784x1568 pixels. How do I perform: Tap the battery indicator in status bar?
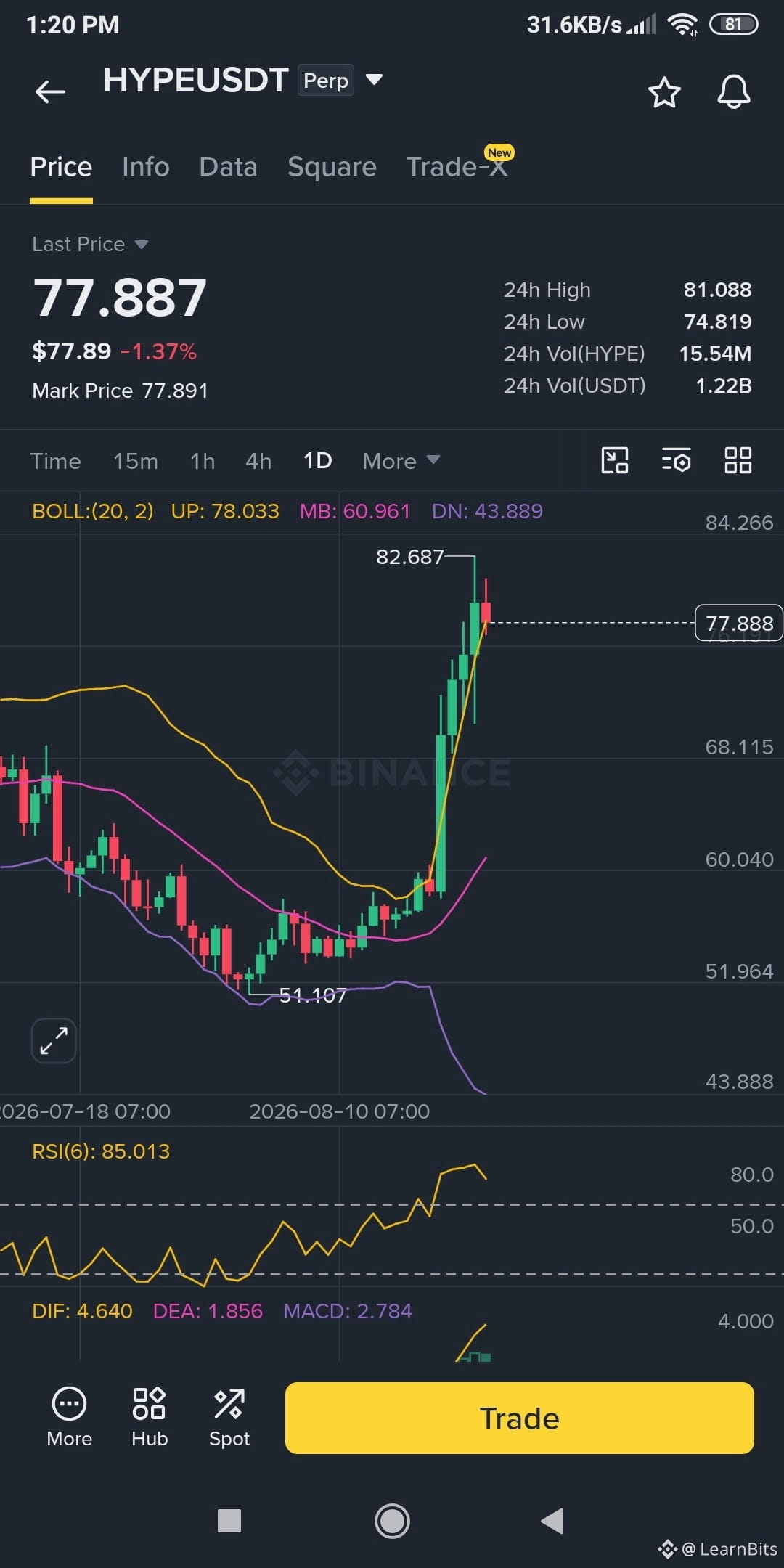733,25
